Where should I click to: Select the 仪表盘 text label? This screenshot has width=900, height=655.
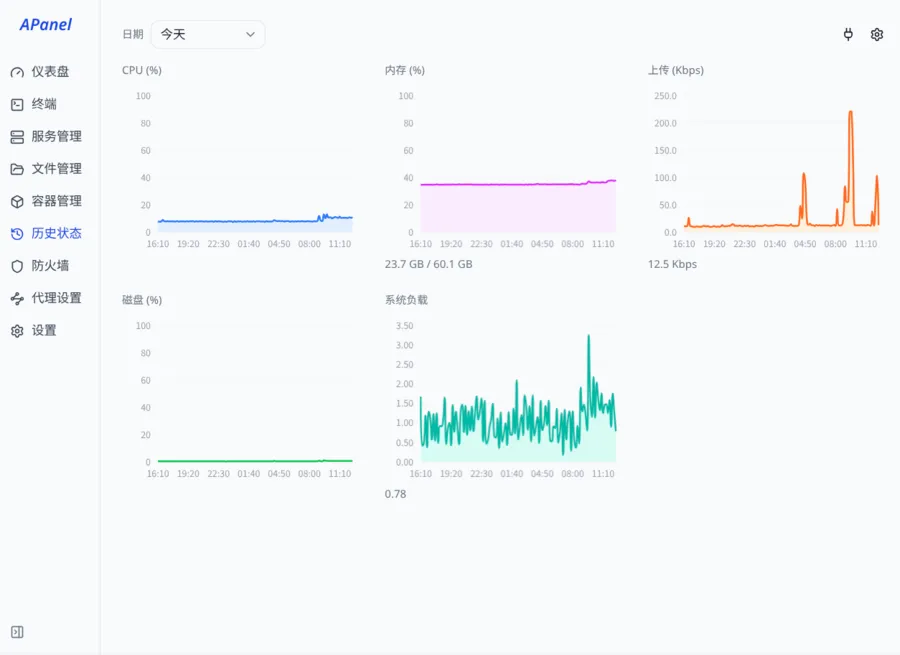pos(51,72)
